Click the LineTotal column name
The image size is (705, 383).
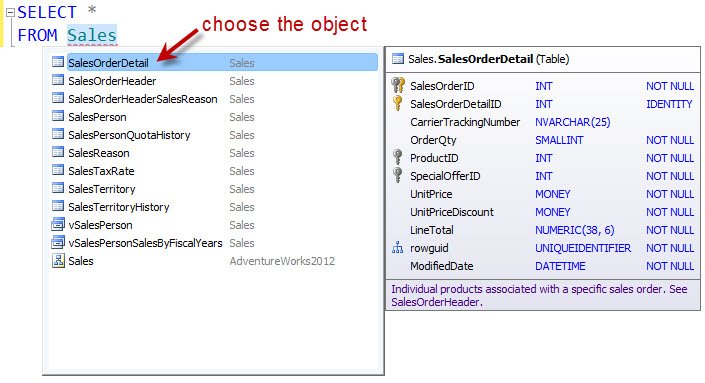pos(432,230)
